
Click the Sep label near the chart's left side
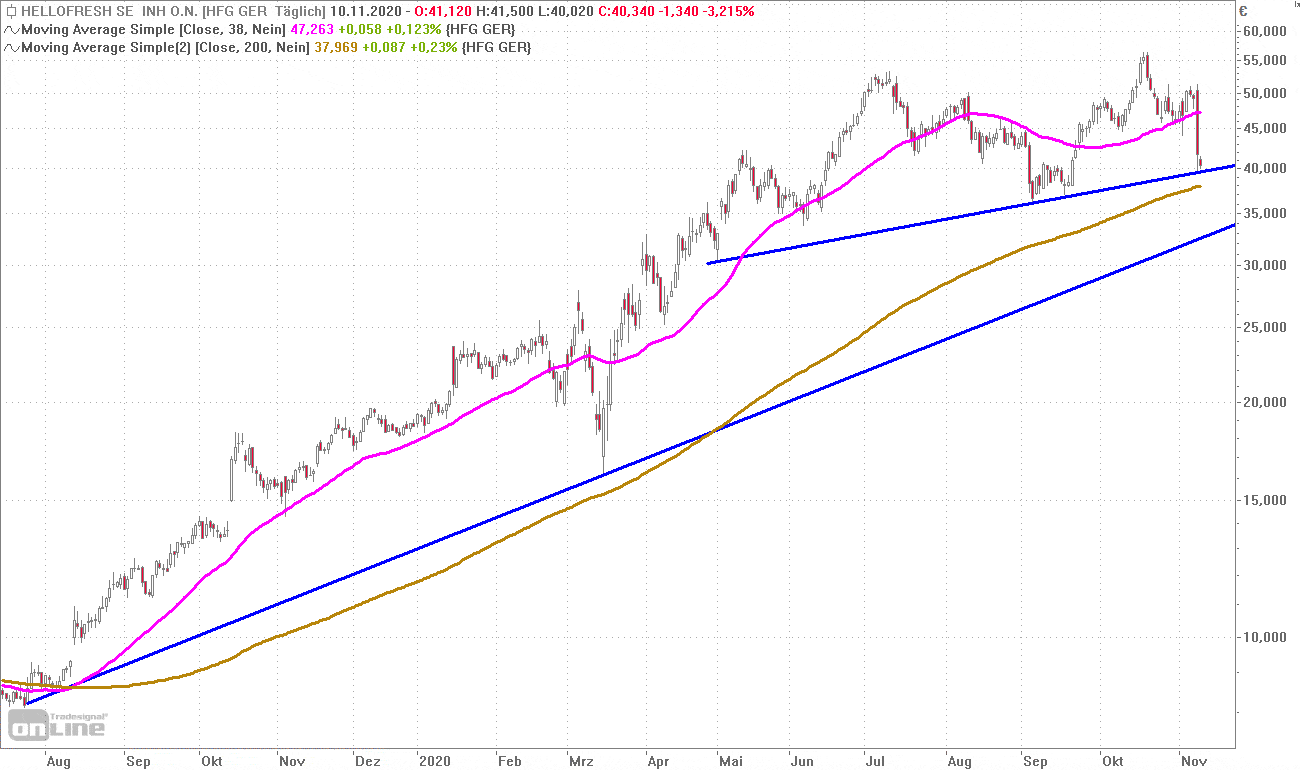(138, 761)
